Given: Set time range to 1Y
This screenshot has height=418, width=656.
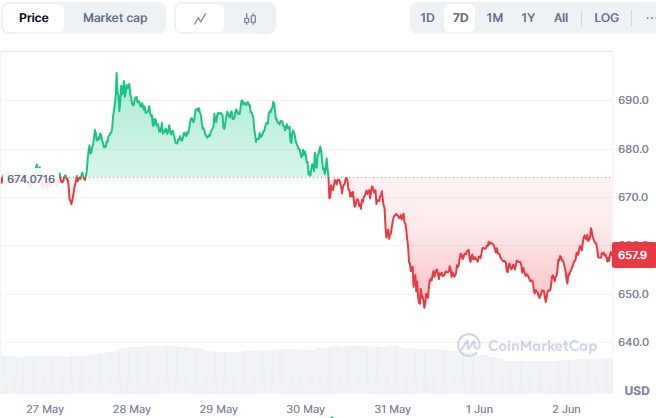Looking at the screenshot, I should point(528,18).
